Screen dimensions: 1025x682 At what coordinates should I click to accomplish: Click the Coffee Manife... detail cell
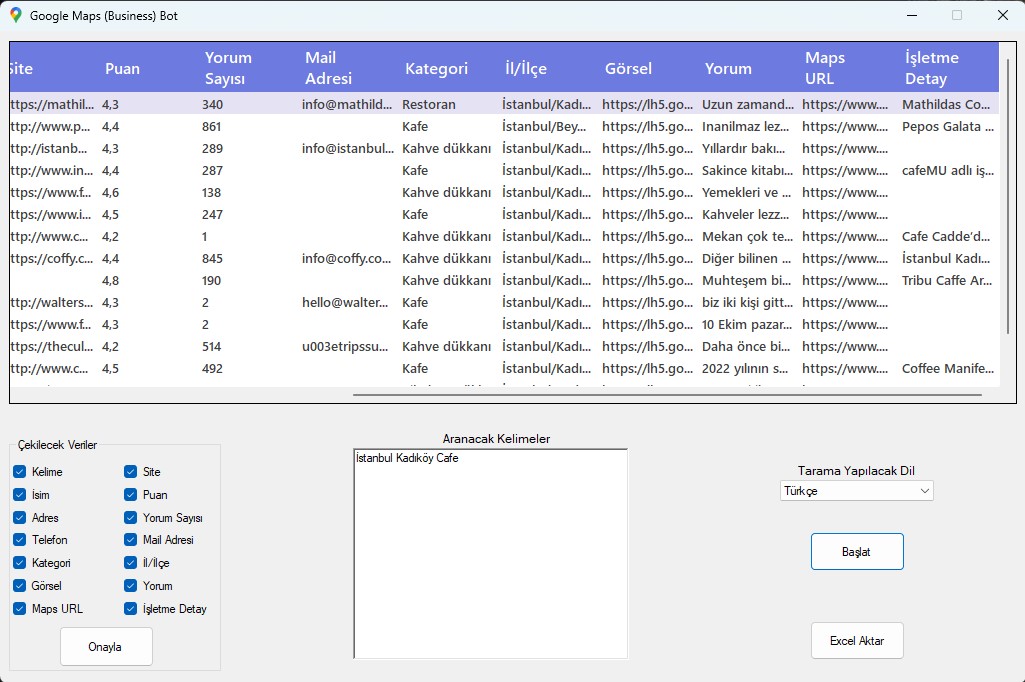[x=948, y=368]
